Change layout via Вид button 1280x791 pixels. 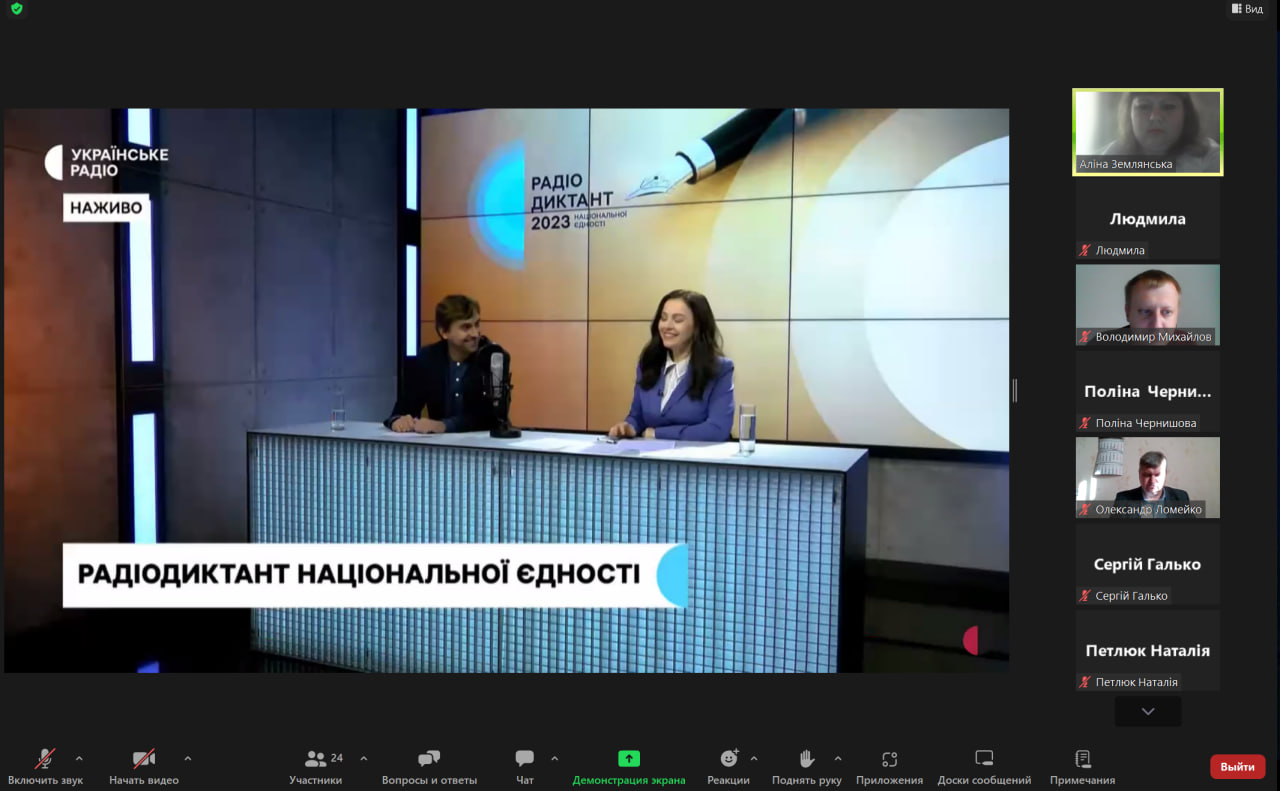[1247, 9]
